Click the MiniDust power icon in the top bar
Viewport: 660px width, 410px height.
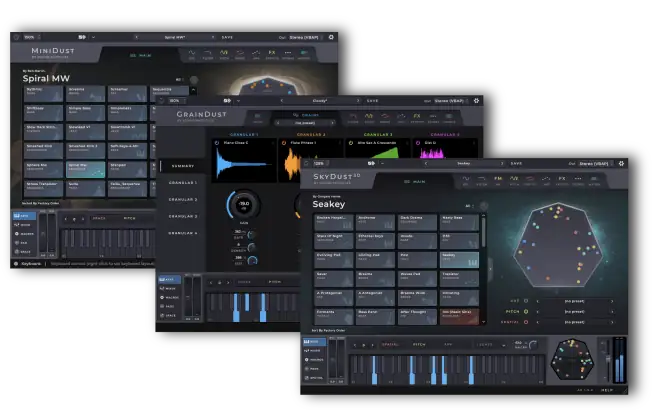(x=16, y=37)
